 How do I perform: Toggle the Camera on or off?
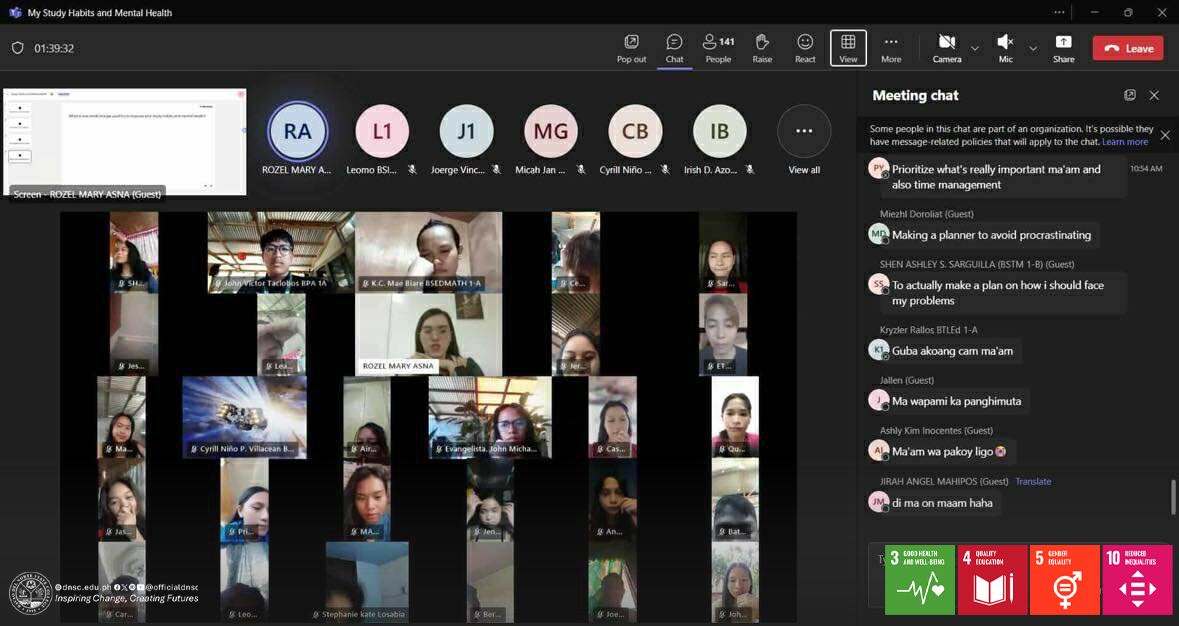pos(946,47)
